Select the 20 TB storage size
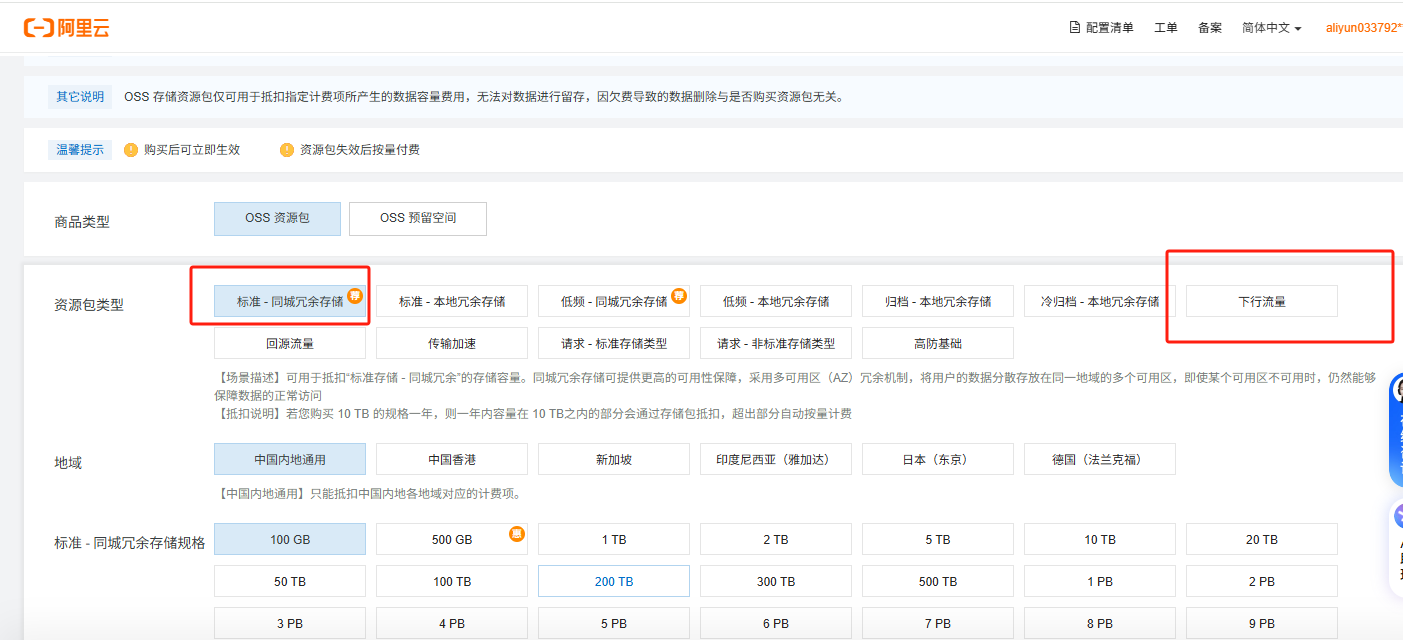Viewport: 1403px width, 640px height. coord(1262,539)
